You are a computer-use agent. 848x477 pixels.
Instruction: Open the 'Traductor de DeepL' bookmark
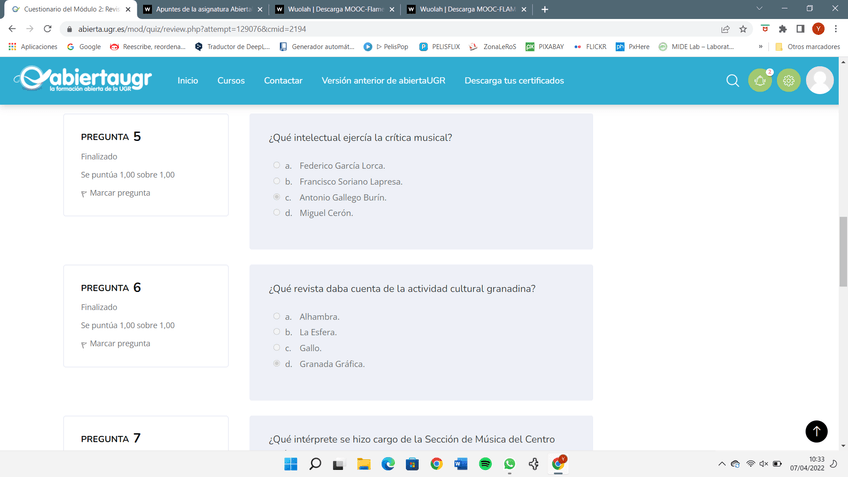pos(232,47)
